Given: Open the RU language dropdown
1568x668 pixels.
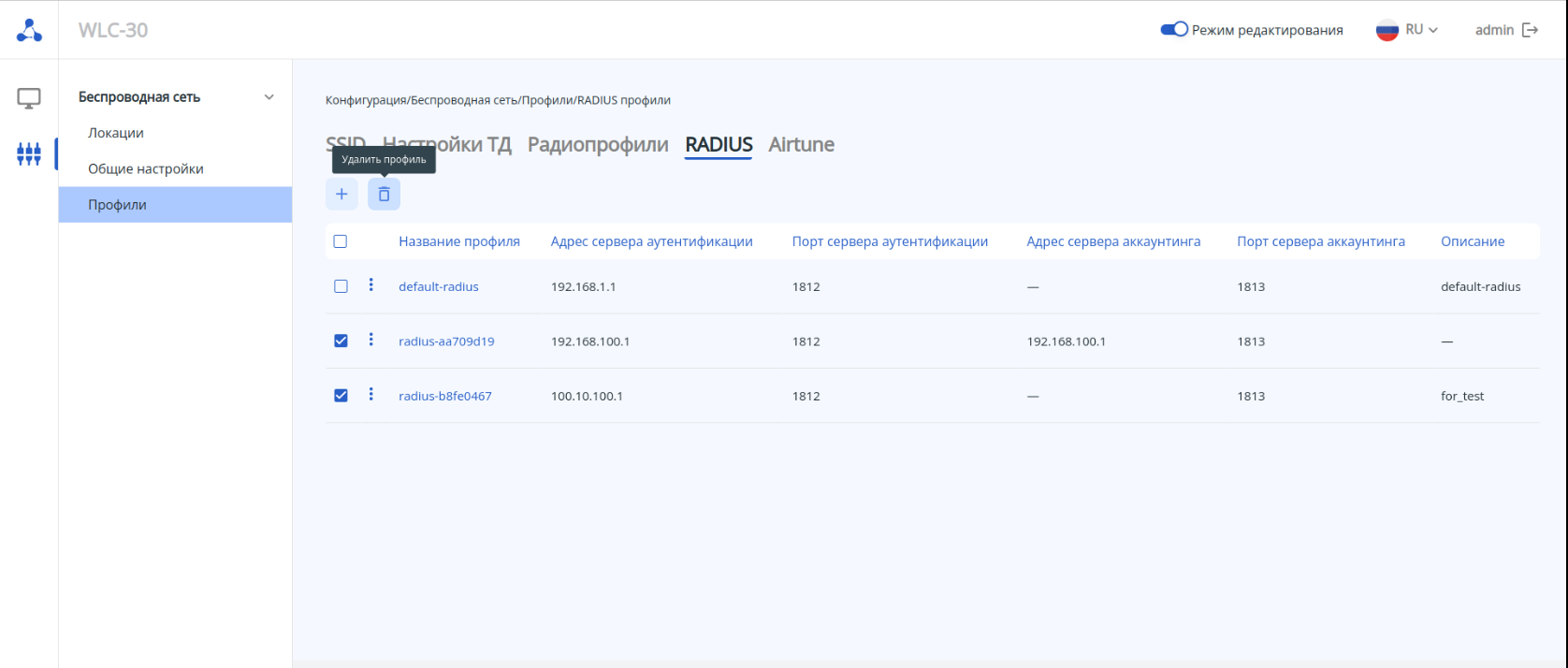Looking at the screenshot, I should 1407,30.
